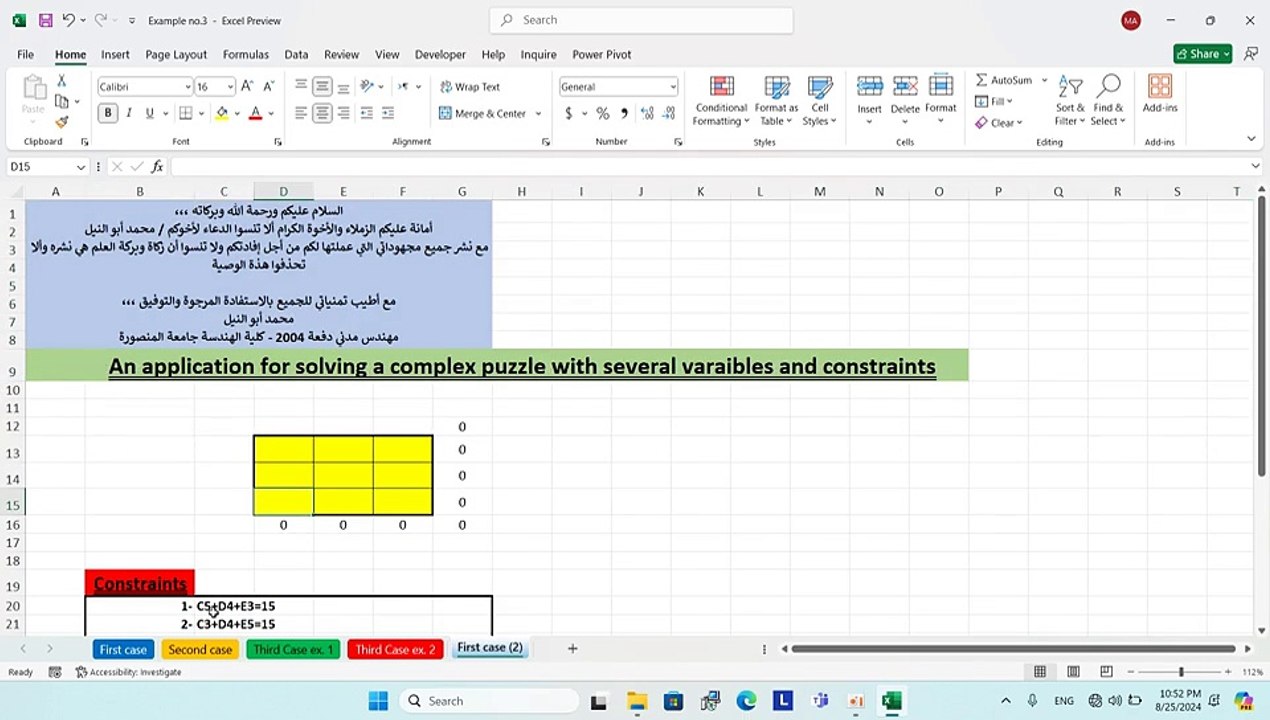This screenshot has height=720, width=1270.
Task: Switch to Page Layout tab
Action: click(176, 55)
